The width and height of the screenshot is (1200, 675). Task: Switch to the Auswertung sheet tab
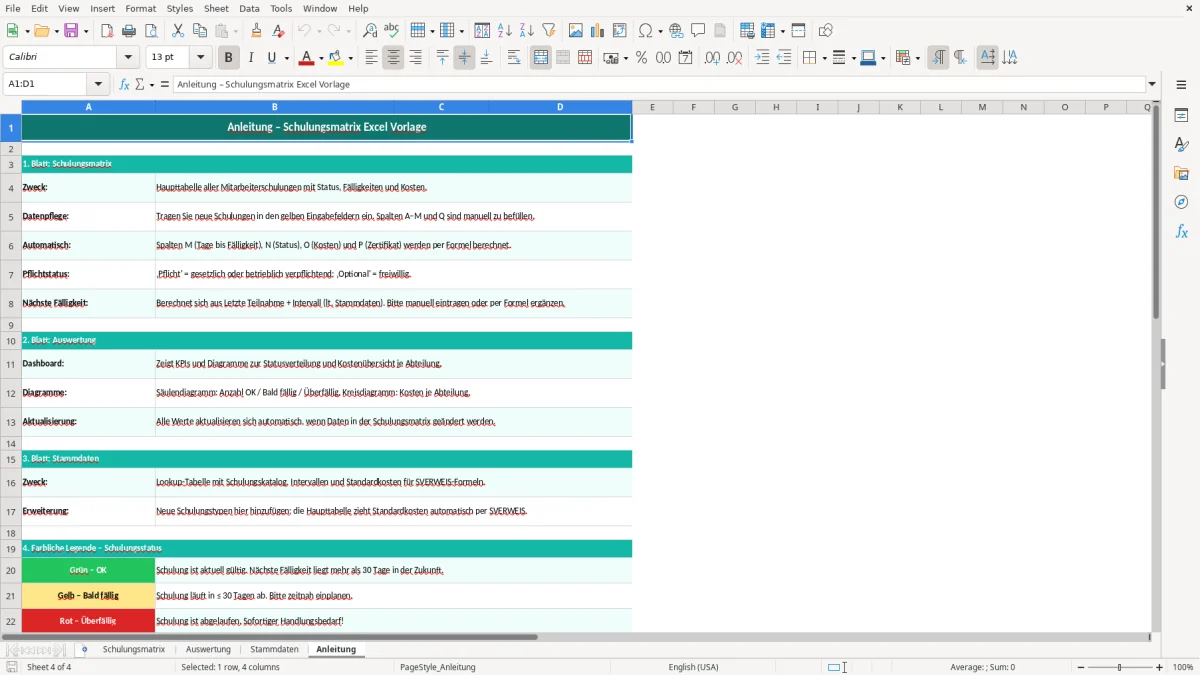click(x=208, y=649)
